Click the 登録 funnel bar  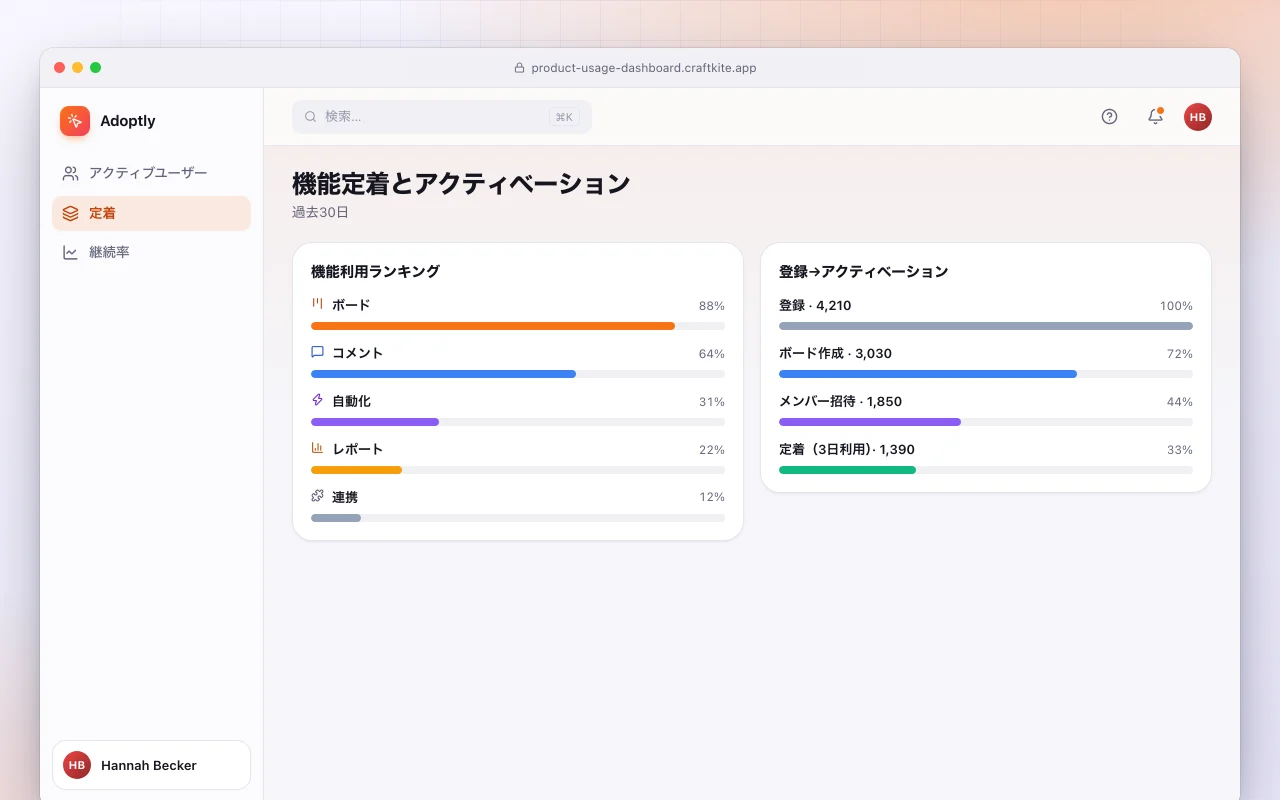(986, 326)
